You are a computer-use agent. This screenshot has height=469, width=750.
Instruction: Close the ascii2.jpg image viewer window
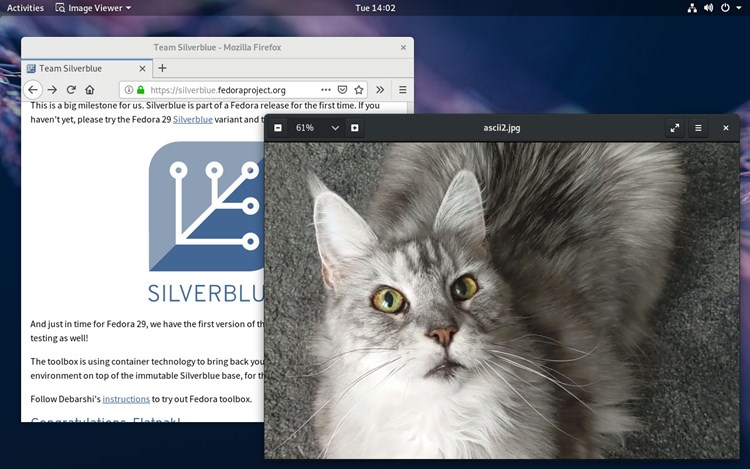point(726,128)
